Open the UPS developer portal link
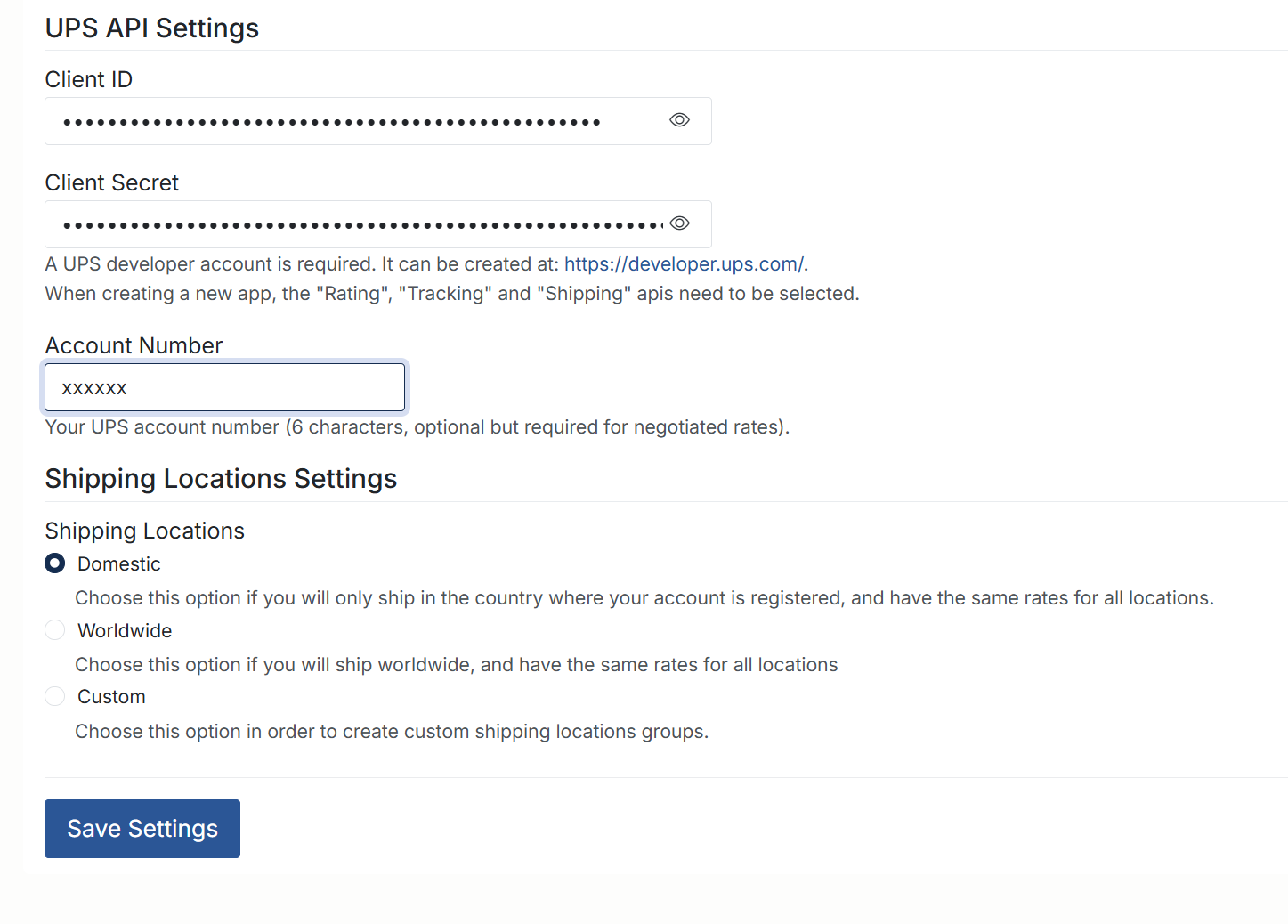The width and height of the screenshot is (1288, 924). (684, 263)
